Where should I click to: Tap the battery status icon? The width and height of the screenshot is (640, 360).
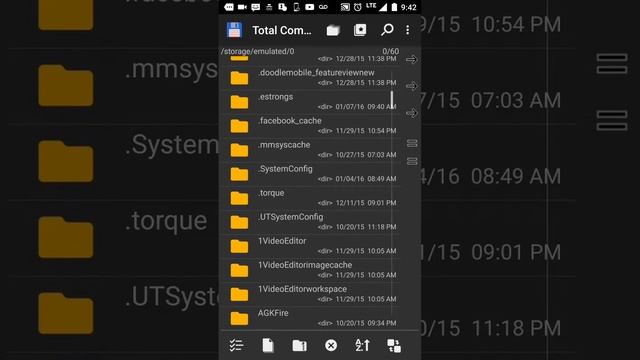pos(394,7)
